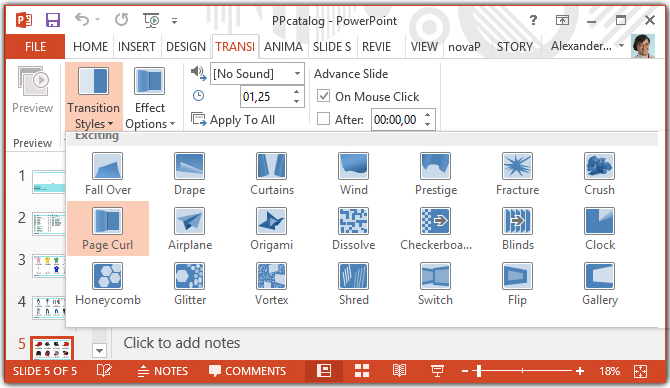Open Customize Quick Access Toolbar dropdown

tap(174, 21)
